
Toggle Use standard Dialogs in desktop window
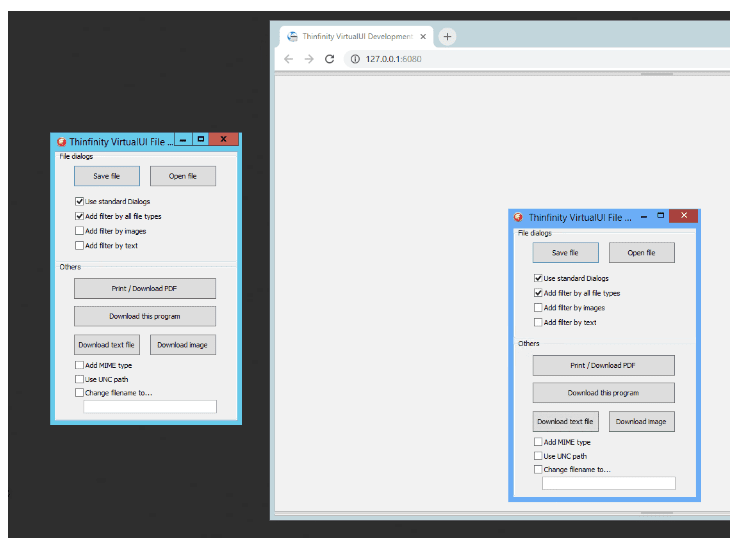click(x=79, y=201)
